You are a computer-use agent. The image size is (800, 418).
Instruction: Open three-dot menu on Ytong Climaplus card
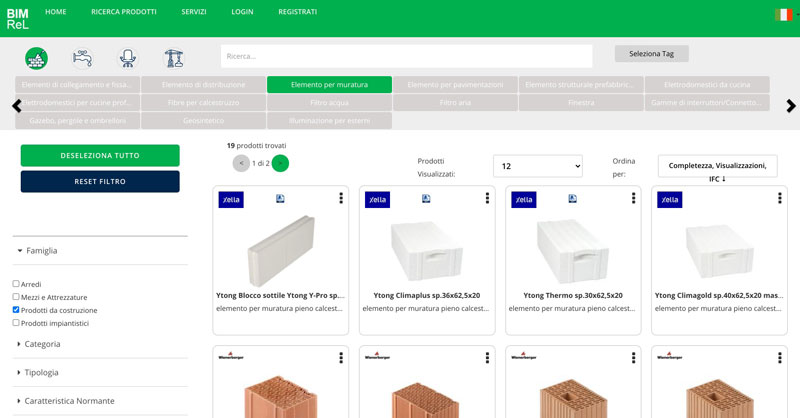click(x=487, y=199)
